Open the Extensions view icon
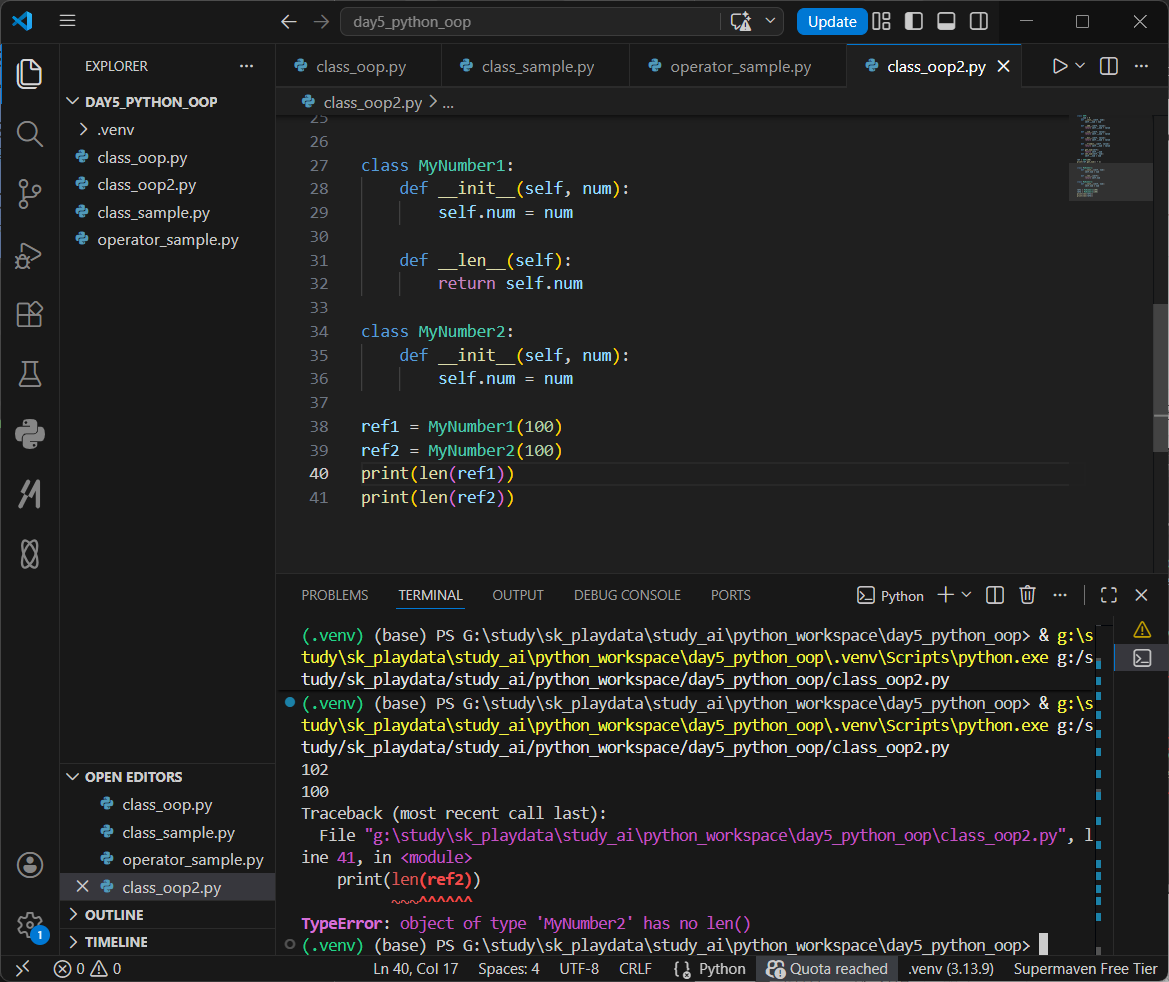This screenshot has width=1169, height=982. click(29, 315)
